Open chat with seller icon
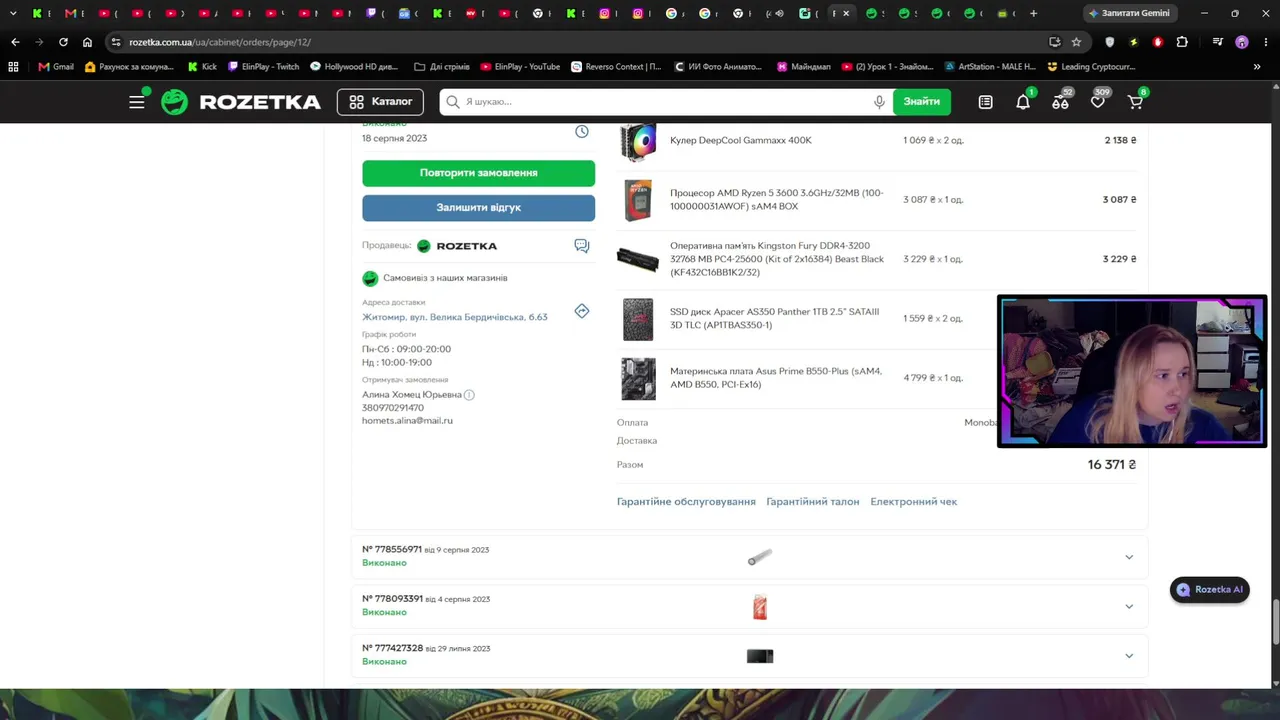 click(x=582, y=246)
